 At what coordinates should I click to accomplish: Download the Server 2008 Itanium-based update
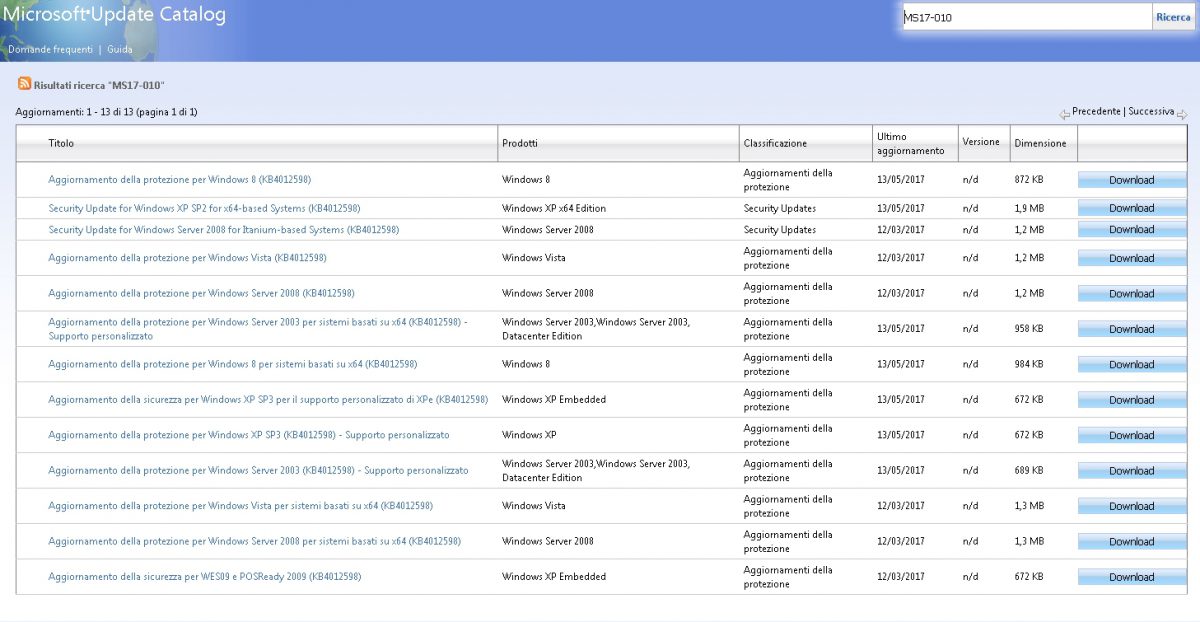pyautogui.click(x=1132, y=229)
